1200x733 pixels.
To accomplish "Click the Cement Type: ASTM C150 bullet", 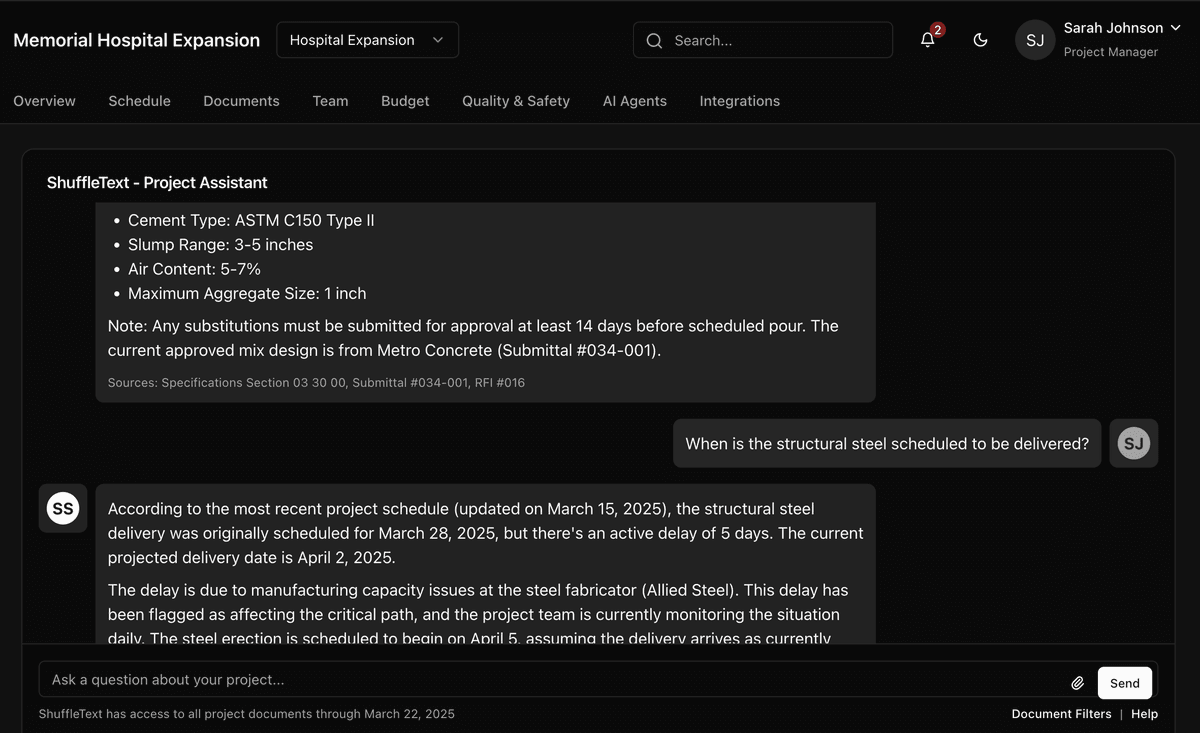I will (x=251, y=220).
